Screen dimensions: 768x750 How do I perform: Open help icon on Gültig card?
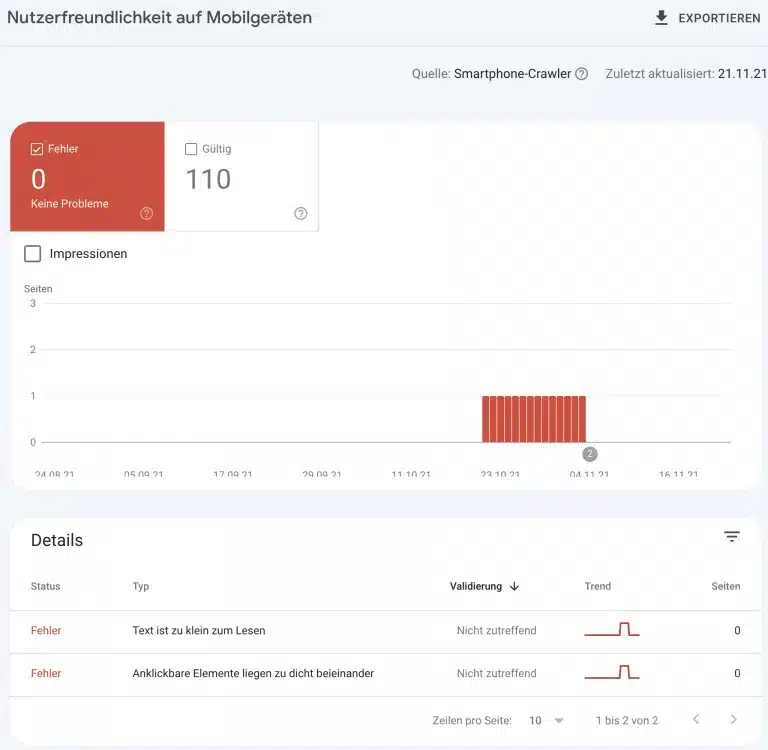[x=301, y=213]
